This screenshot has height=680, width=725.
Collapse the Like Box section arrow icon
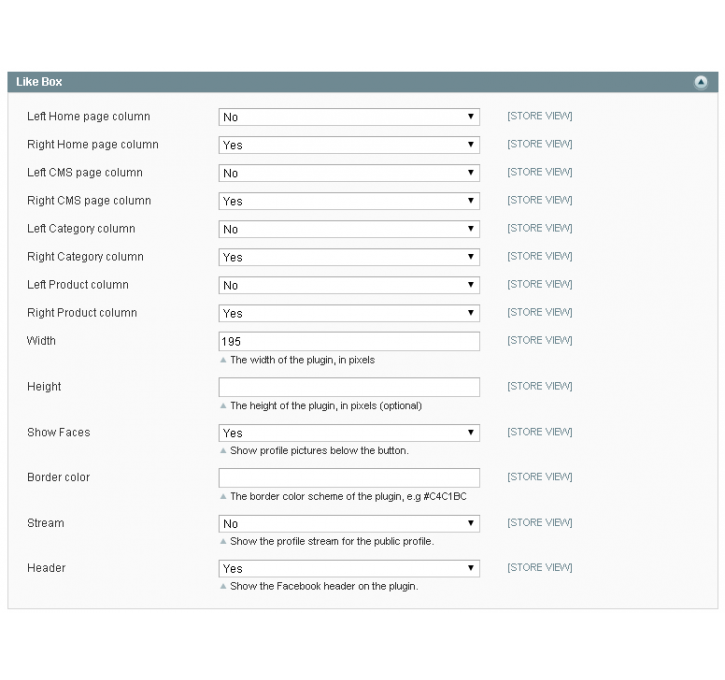(700, 82)
